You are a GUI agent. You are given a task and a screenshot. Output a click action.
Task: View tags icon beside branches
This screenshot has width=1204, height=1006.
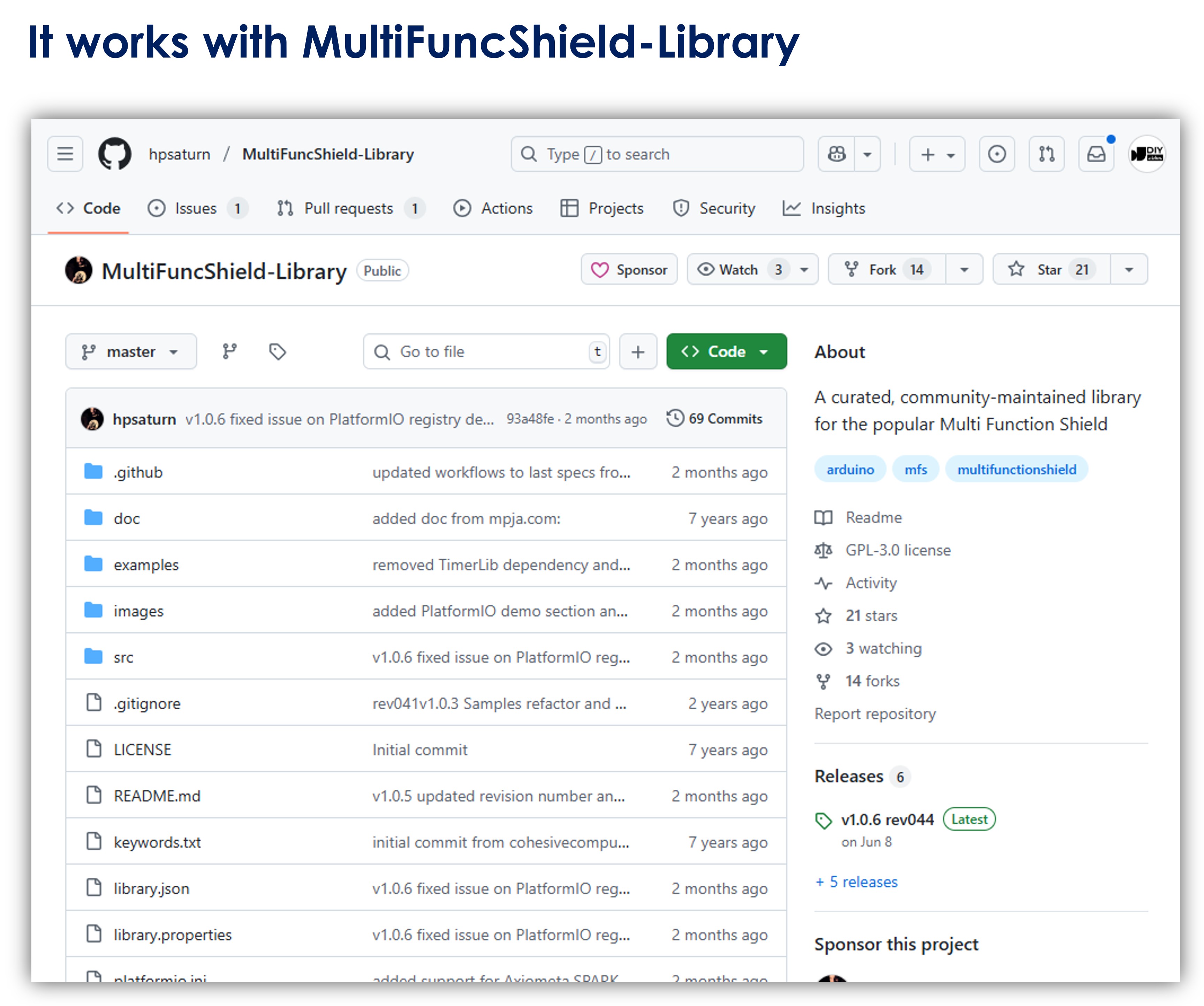[278, 351]
